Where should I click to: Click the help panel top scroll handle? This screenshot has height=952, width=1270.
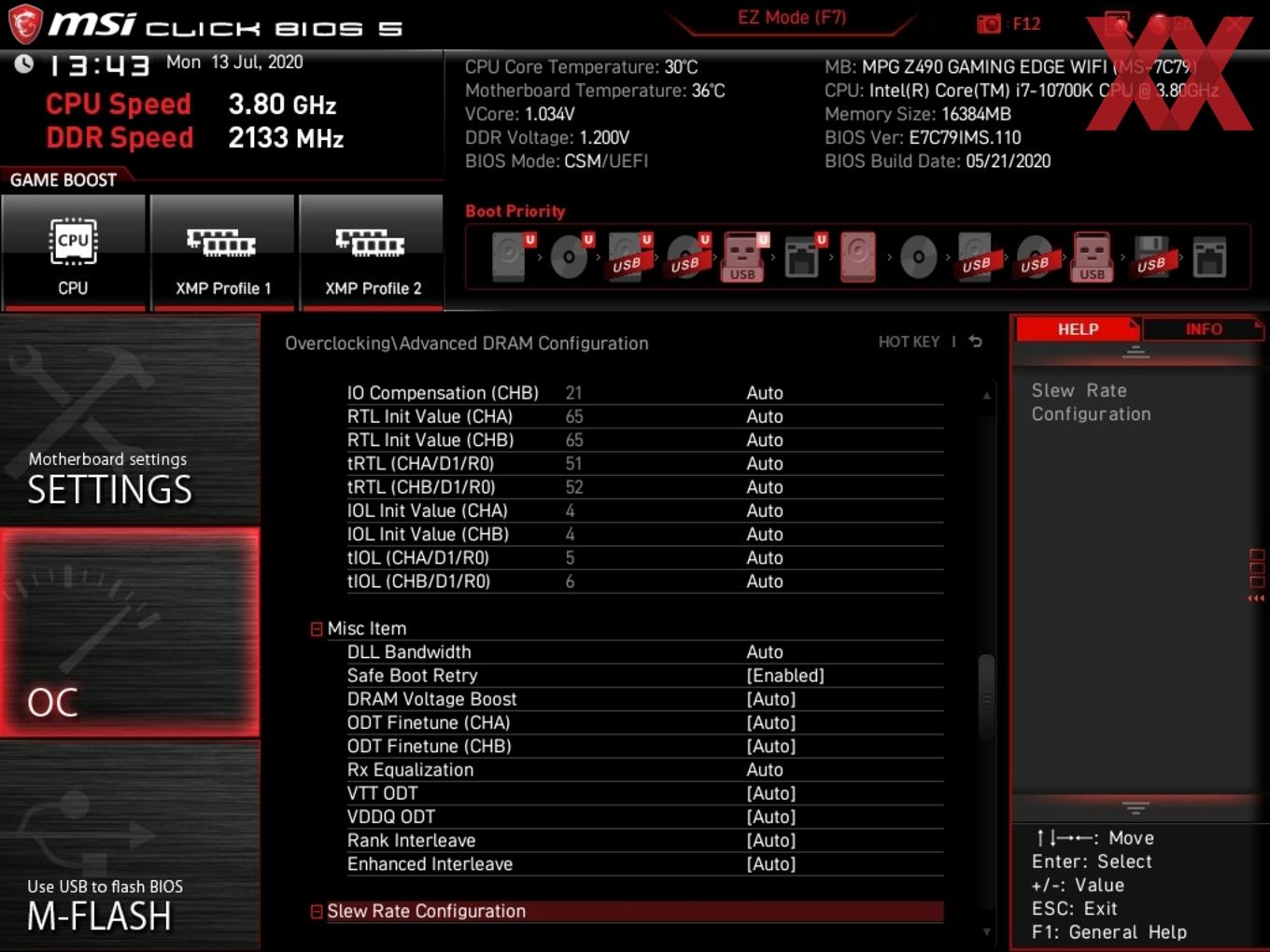coord(1136,352)
